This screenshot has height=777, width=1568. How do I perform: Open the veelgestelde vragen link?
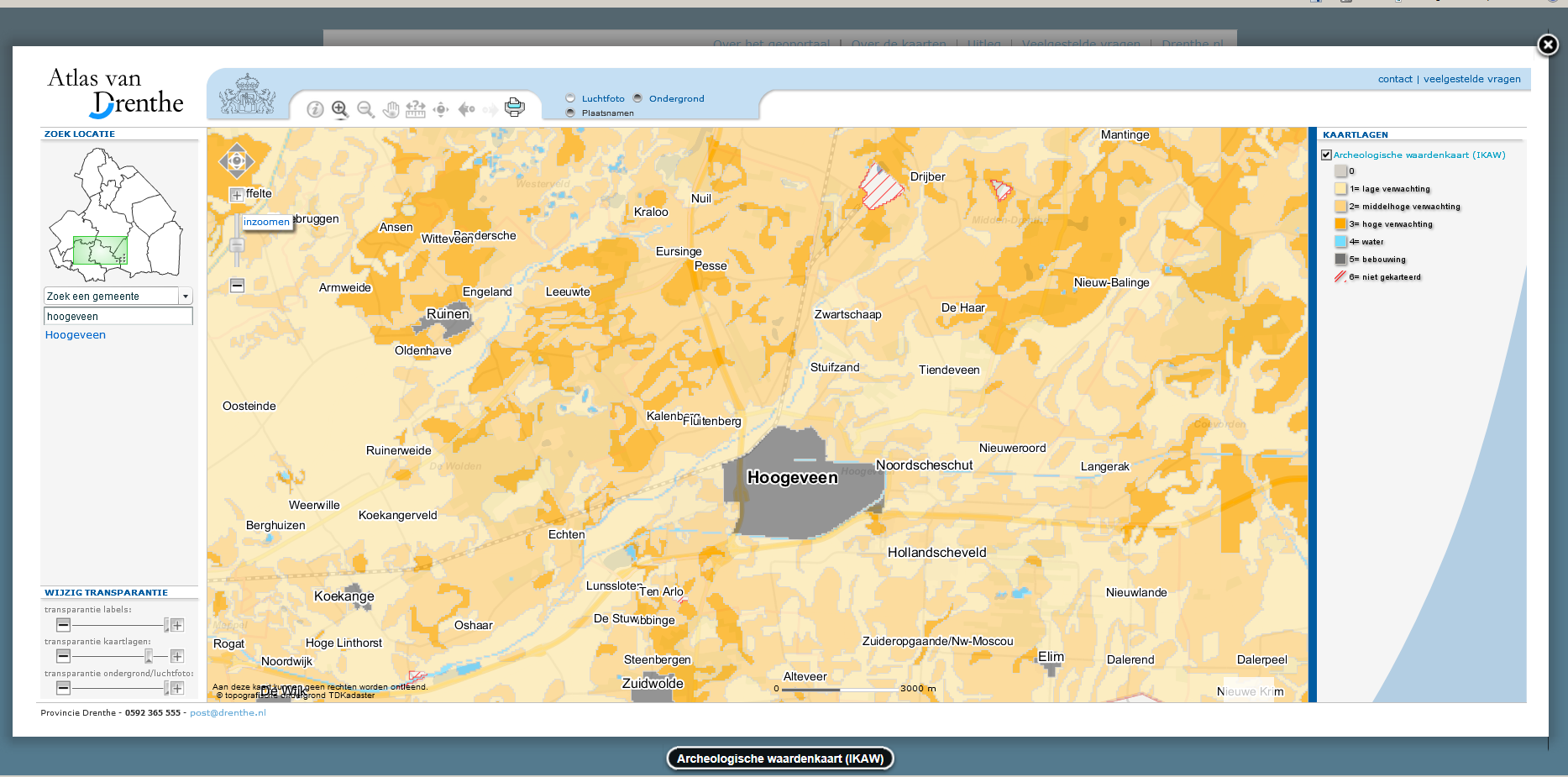coord(1471,79)
